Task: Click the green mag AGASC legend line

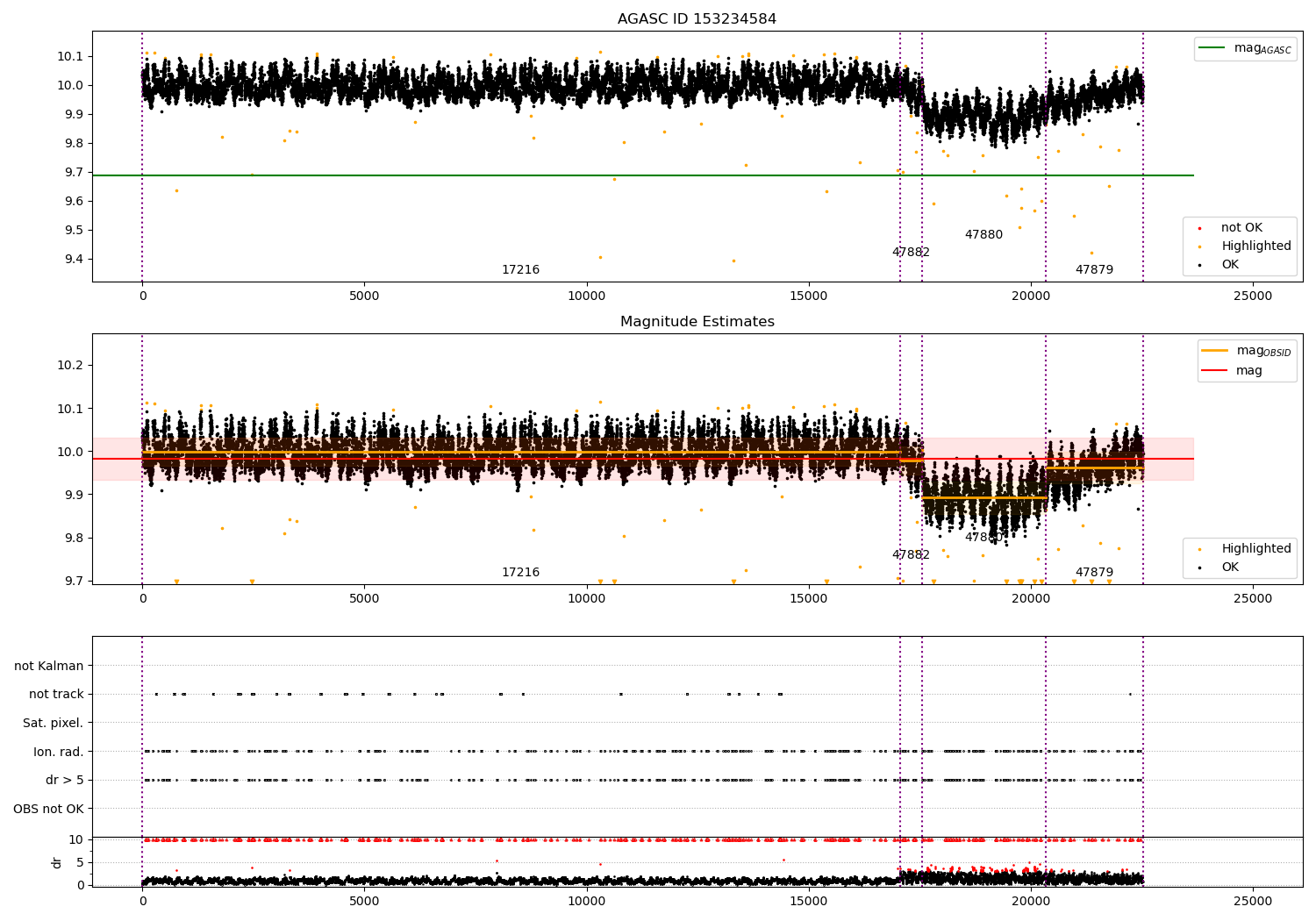Action: (x=1213, y=48)
